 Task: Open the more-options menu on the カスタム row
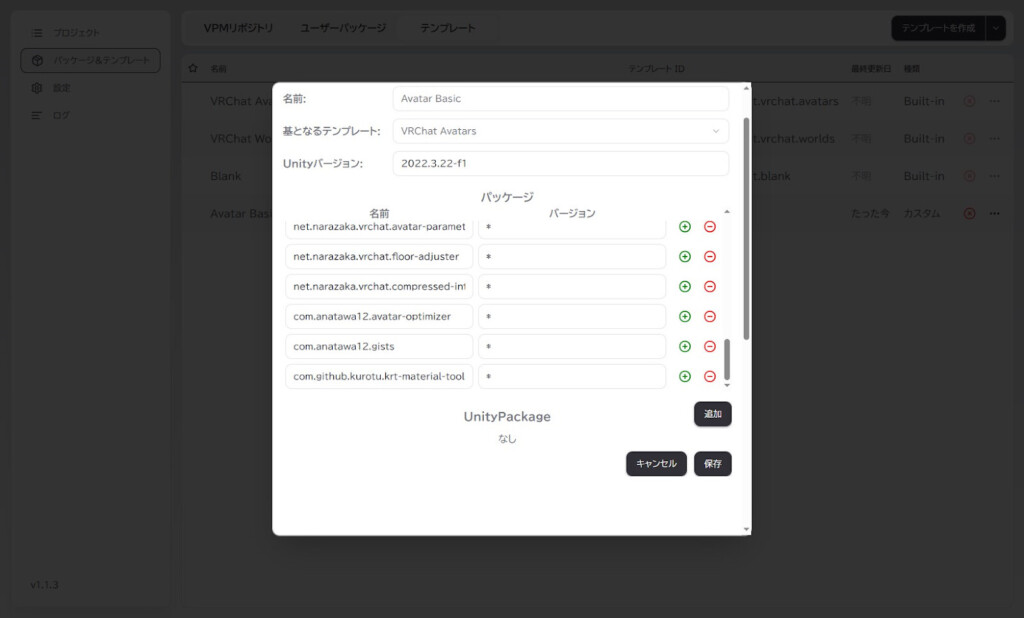click(x=995, y=214)
